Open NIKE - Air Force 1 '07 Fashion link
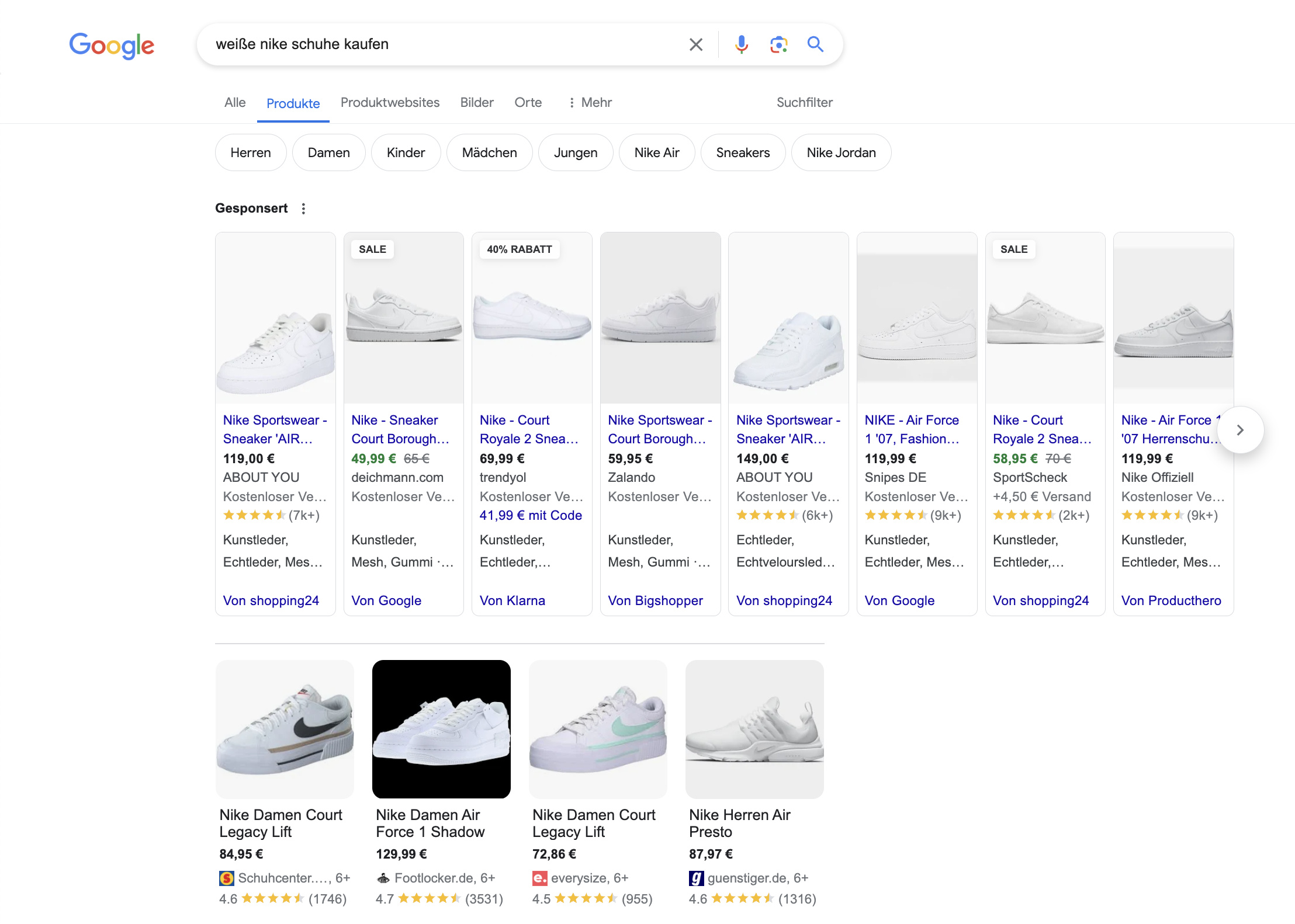The height and width of the screenshot is (924, 1295). [x=912, y=429]
